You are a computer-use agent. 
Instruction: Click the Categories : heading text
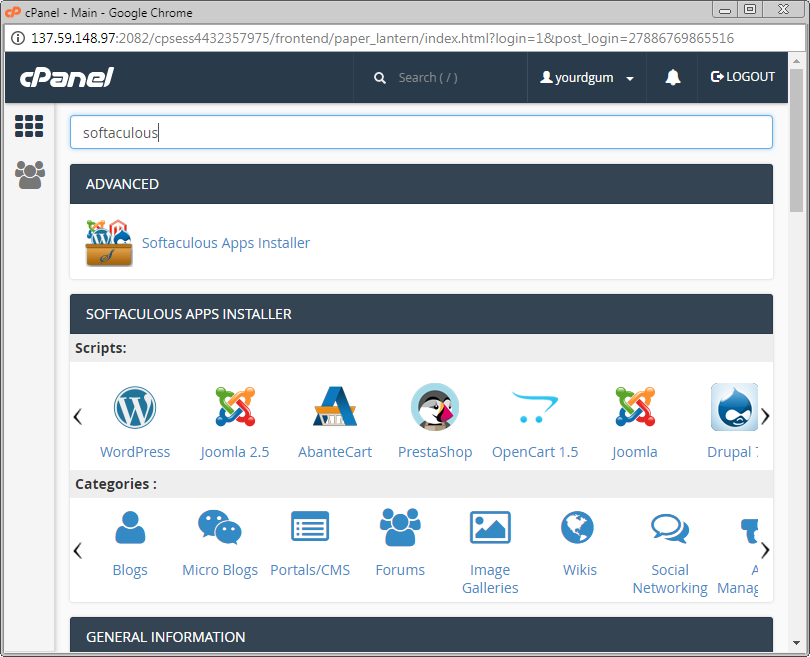pyautogui.click(x=116, y=484)
